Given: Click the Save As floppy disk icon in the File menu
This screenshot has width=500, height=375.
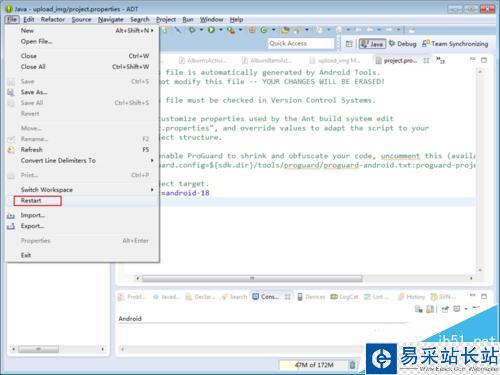Looking at the screenshot, I should coord(11,92).
